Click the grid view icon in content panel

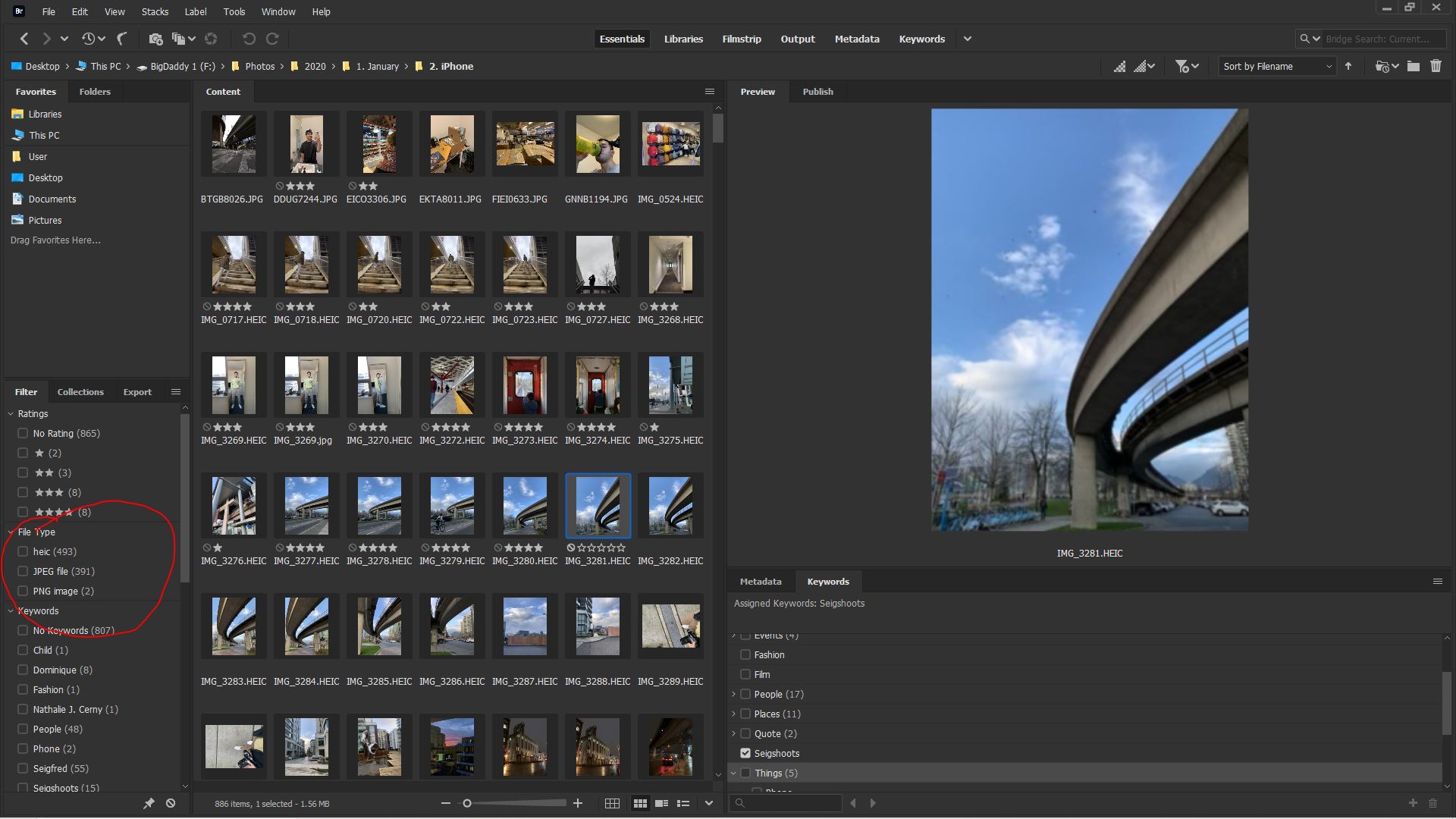612,803
